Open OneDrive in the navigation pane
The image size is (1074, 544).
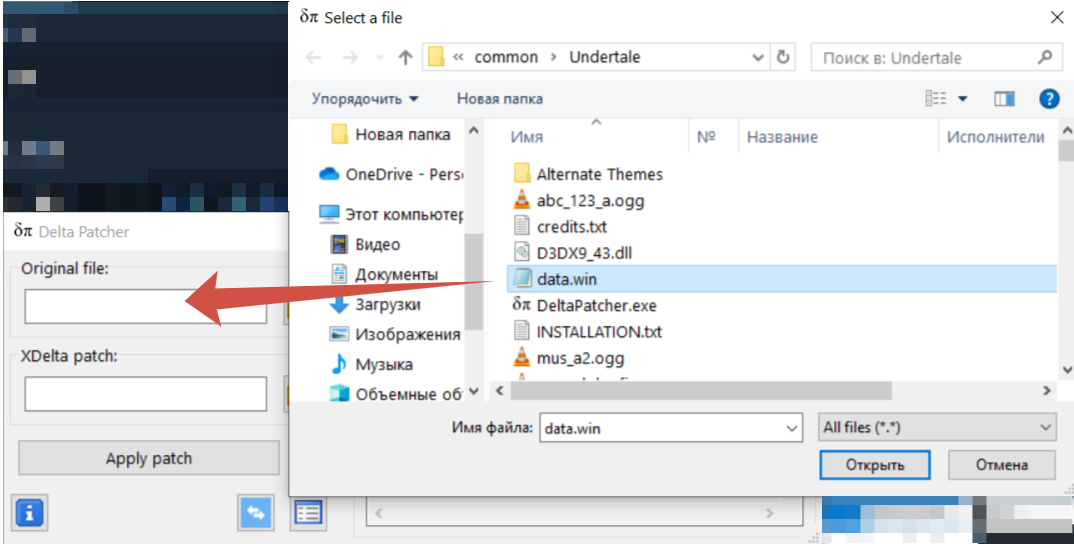[x=404, y=174]
